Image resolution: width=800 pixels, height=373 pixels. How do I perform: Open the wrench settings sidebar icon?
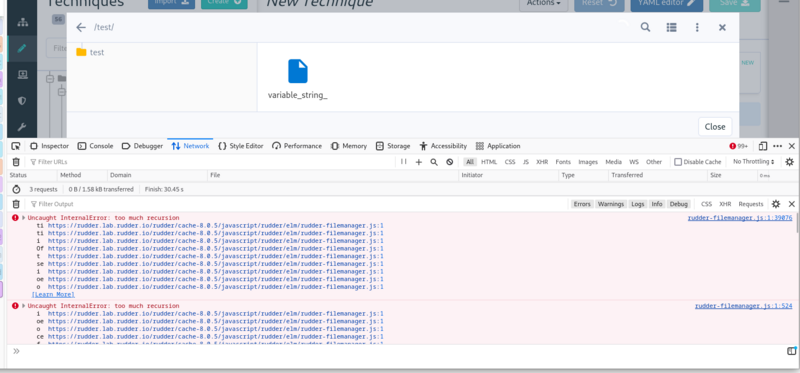[x=22, y=126]
